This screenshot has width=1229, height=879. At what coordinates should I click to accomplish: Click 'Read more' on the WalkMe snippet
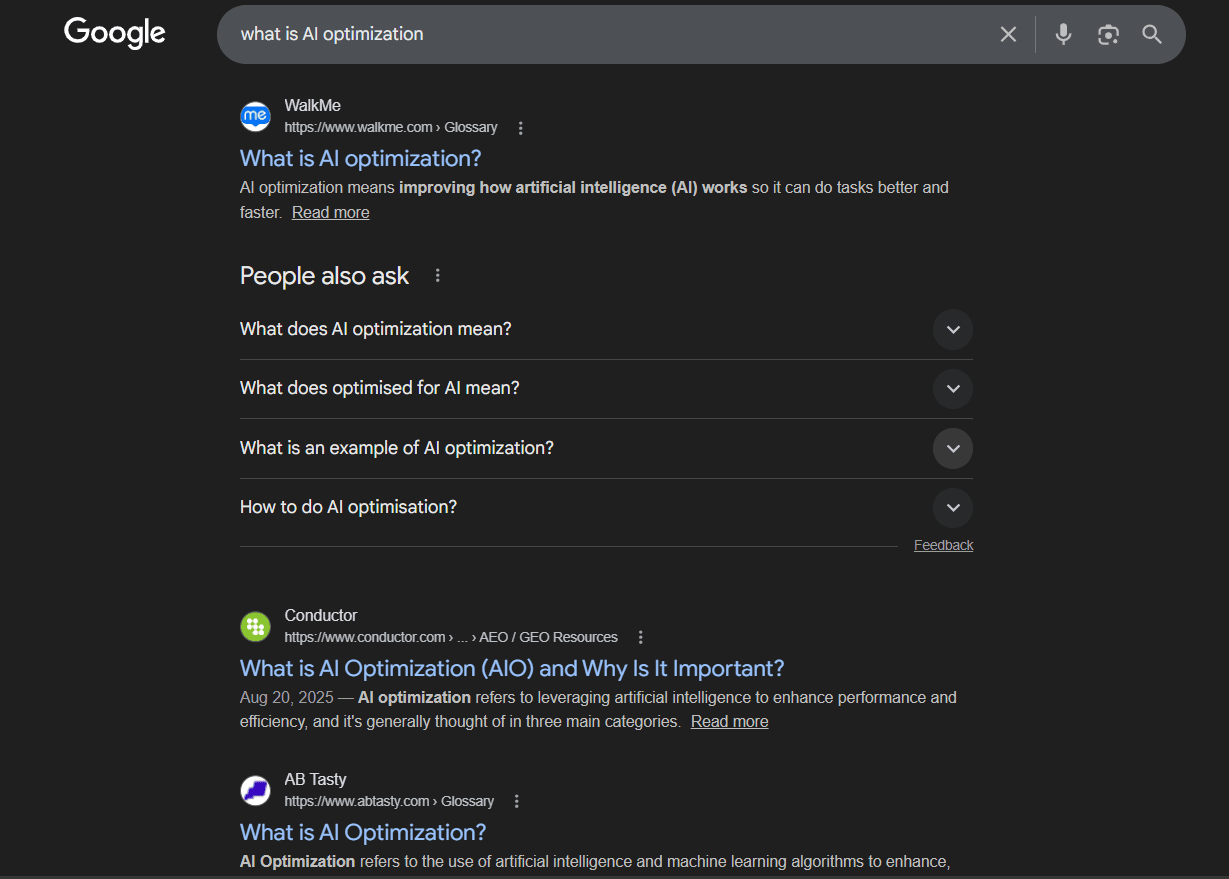(x=330, y=212)
